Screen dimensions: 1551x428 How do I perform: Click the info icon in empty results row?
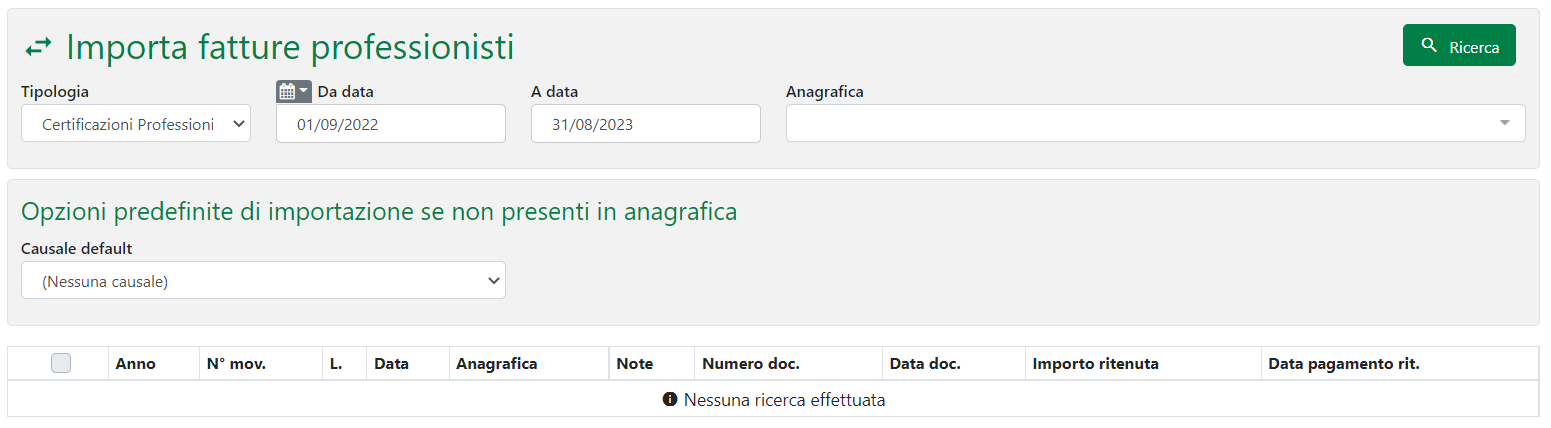tap(670, 400)
